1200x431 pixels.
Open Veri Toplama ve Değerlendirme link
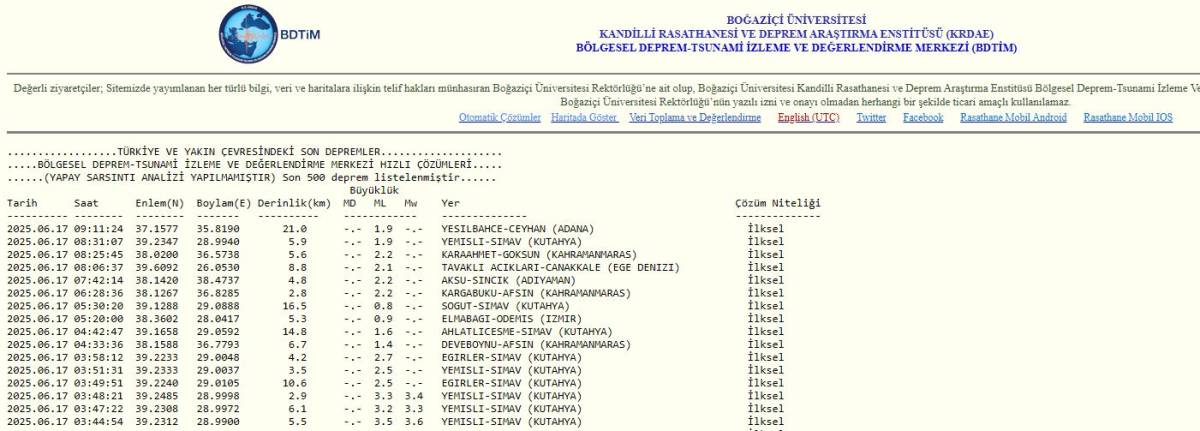[695, 118]
